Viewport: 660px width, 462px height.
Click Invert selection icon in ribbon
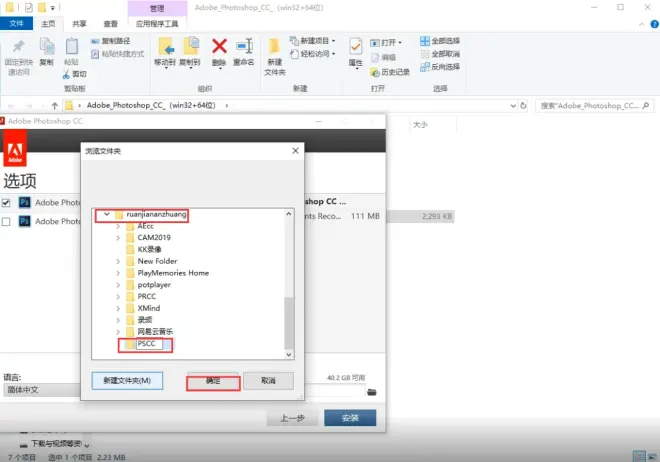click(x=425, y=67)
